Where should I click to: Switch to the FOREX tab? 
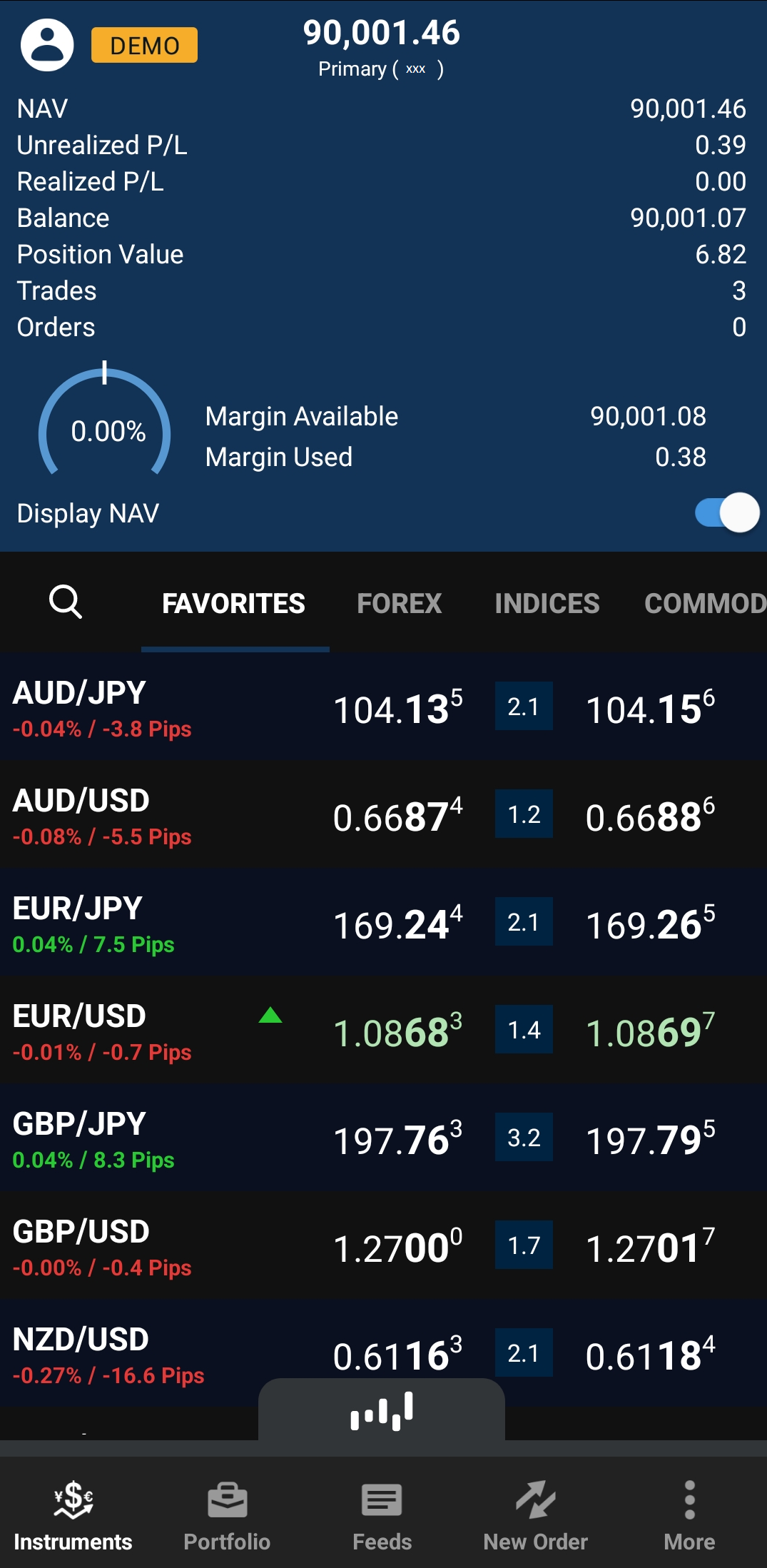click(399, 604)
